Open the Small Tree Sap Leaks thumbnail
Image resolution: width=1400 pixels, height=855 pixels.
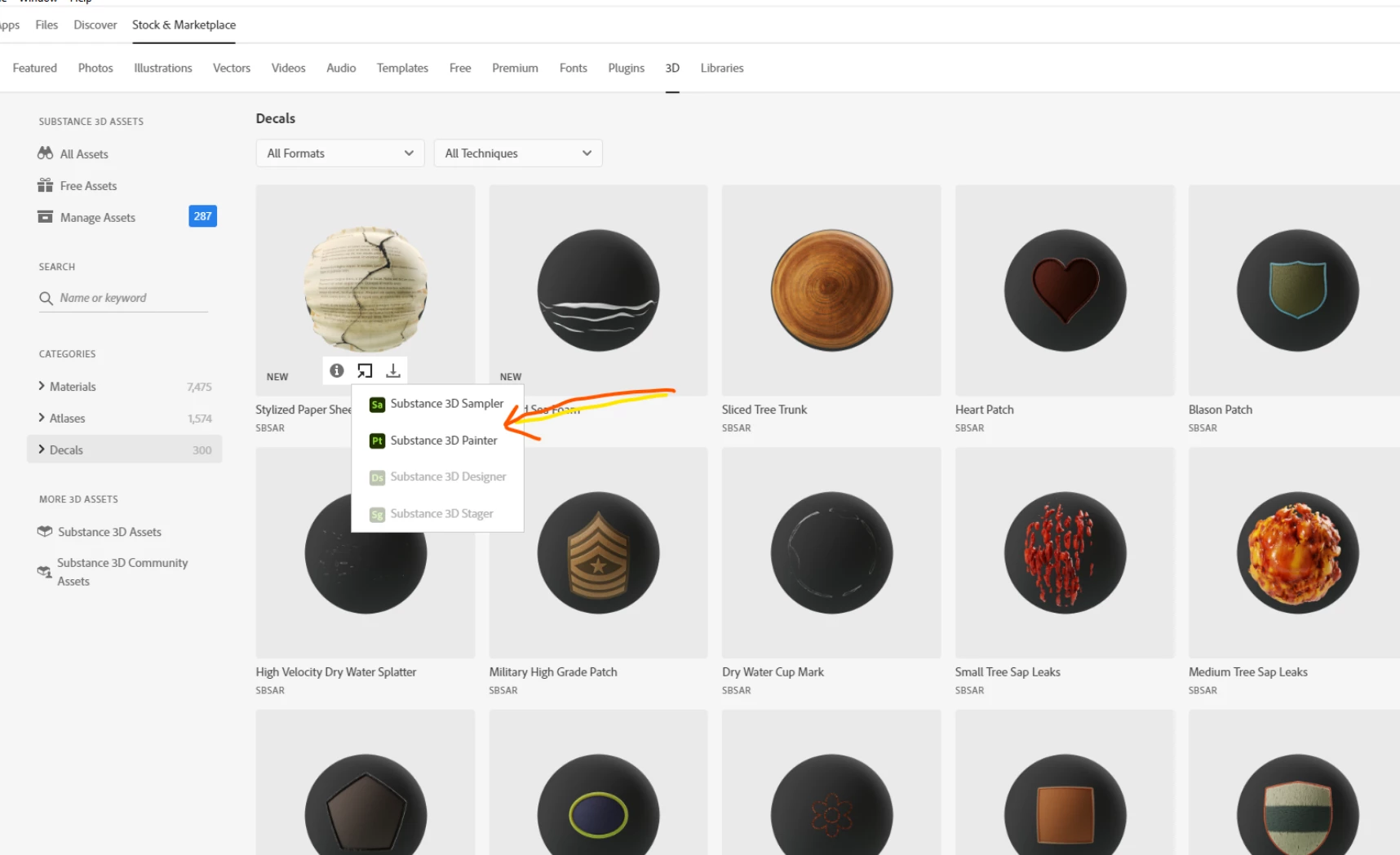[x=1065, y=552]
